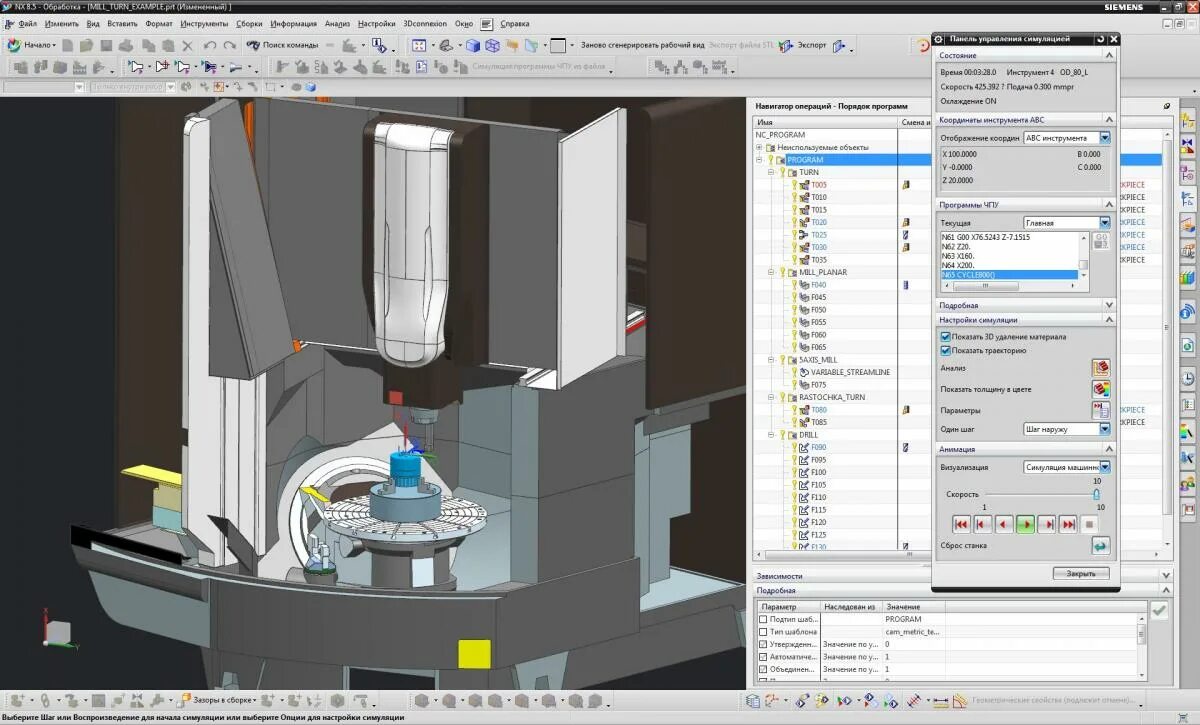Click rewind to start playback button
Viewport: 1200px width, 725px height.
click(x=961, y=524)
